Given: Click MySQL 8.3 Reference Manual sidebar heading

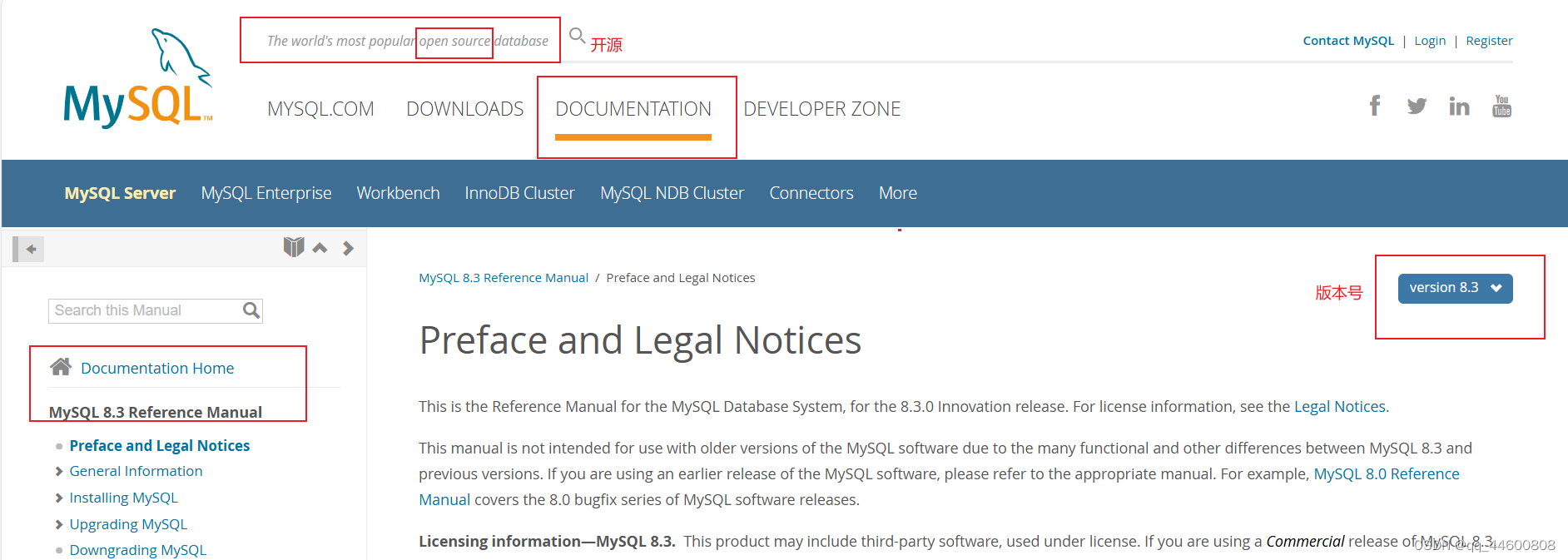Looking at the screenshot, I should click(x=156, y=413).
